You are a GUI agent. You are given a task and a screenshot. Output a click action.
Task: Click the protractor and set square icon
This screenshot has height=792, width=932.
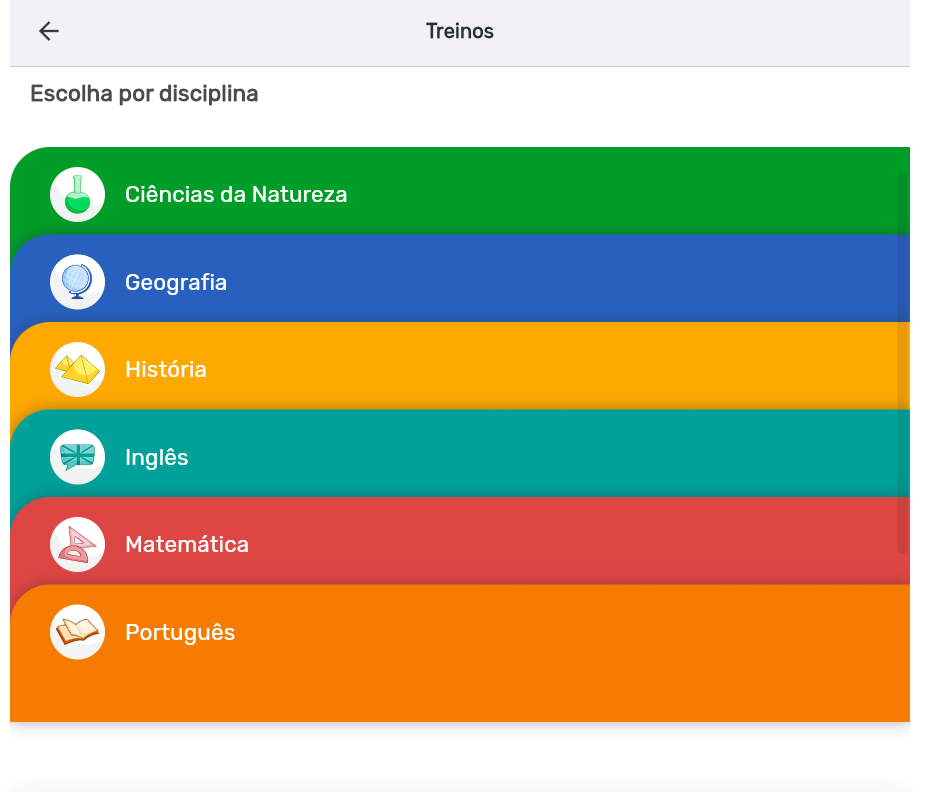77,545
